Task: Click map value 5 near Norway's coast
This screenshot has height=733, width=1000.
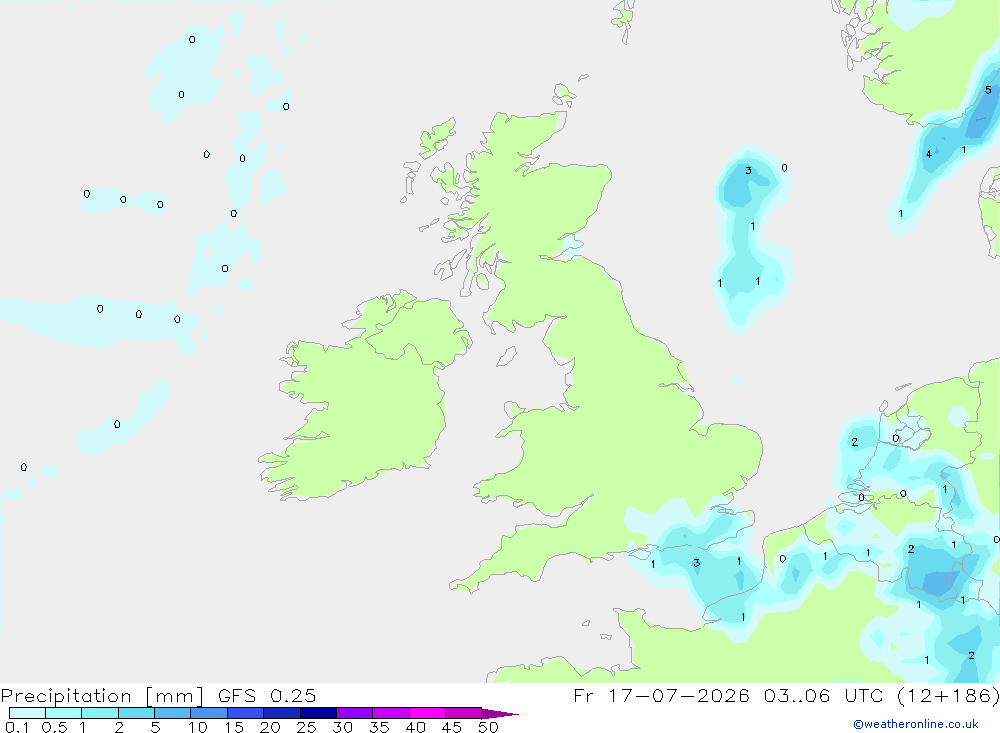Action: point(988,90)
